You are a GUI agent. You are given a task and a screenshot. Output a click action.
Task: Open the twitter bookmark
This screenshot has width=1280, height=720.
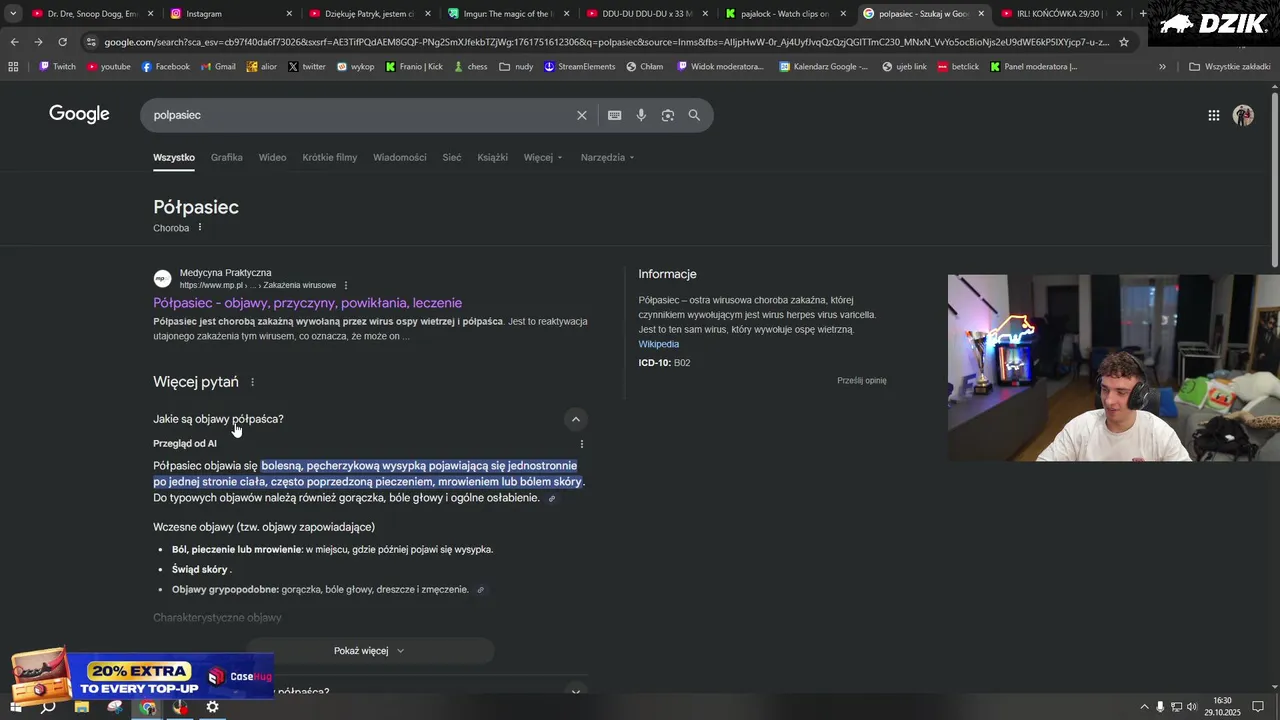click(306, 67)
